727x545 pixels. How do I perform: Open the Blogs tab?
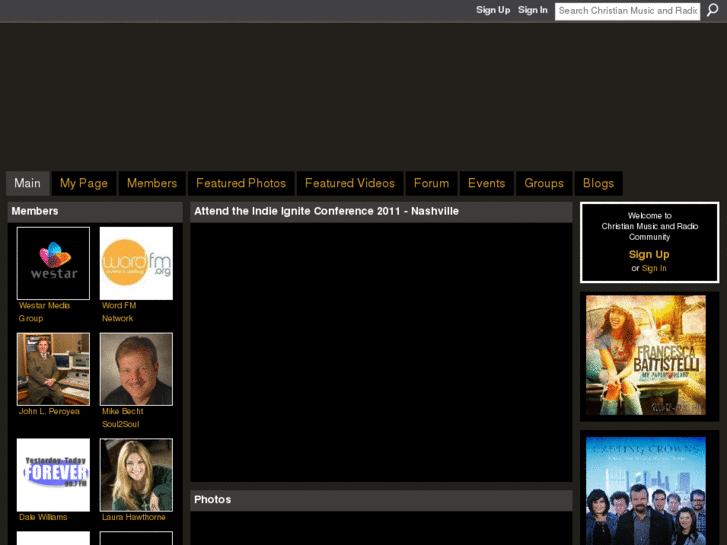pyautogui.click(x=599, y=183)
